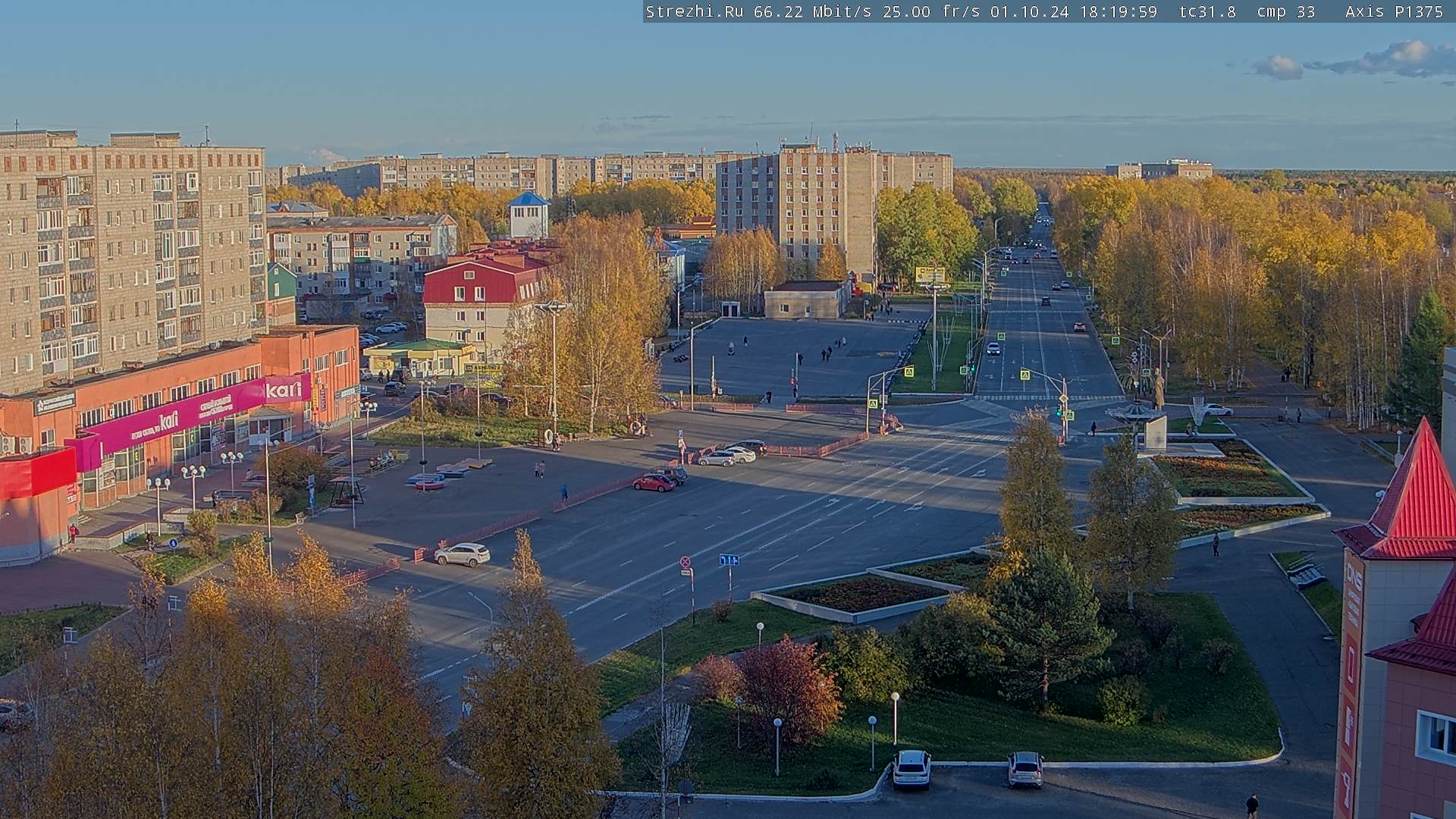Select the Axis P1375 camera model text

pos(1394,11)
